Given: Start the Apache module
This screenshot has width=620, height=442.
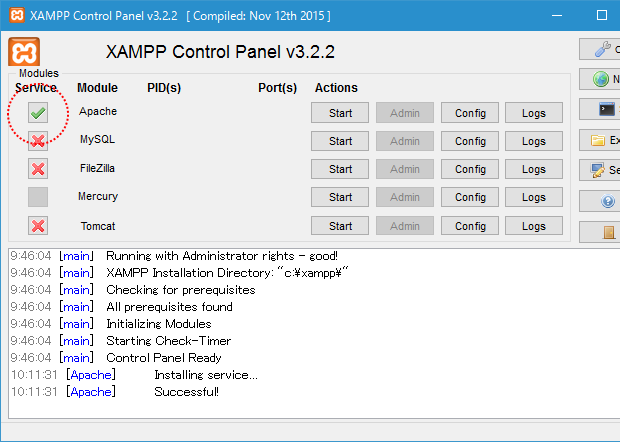Looking at the screenshot, I should (340, 113).
